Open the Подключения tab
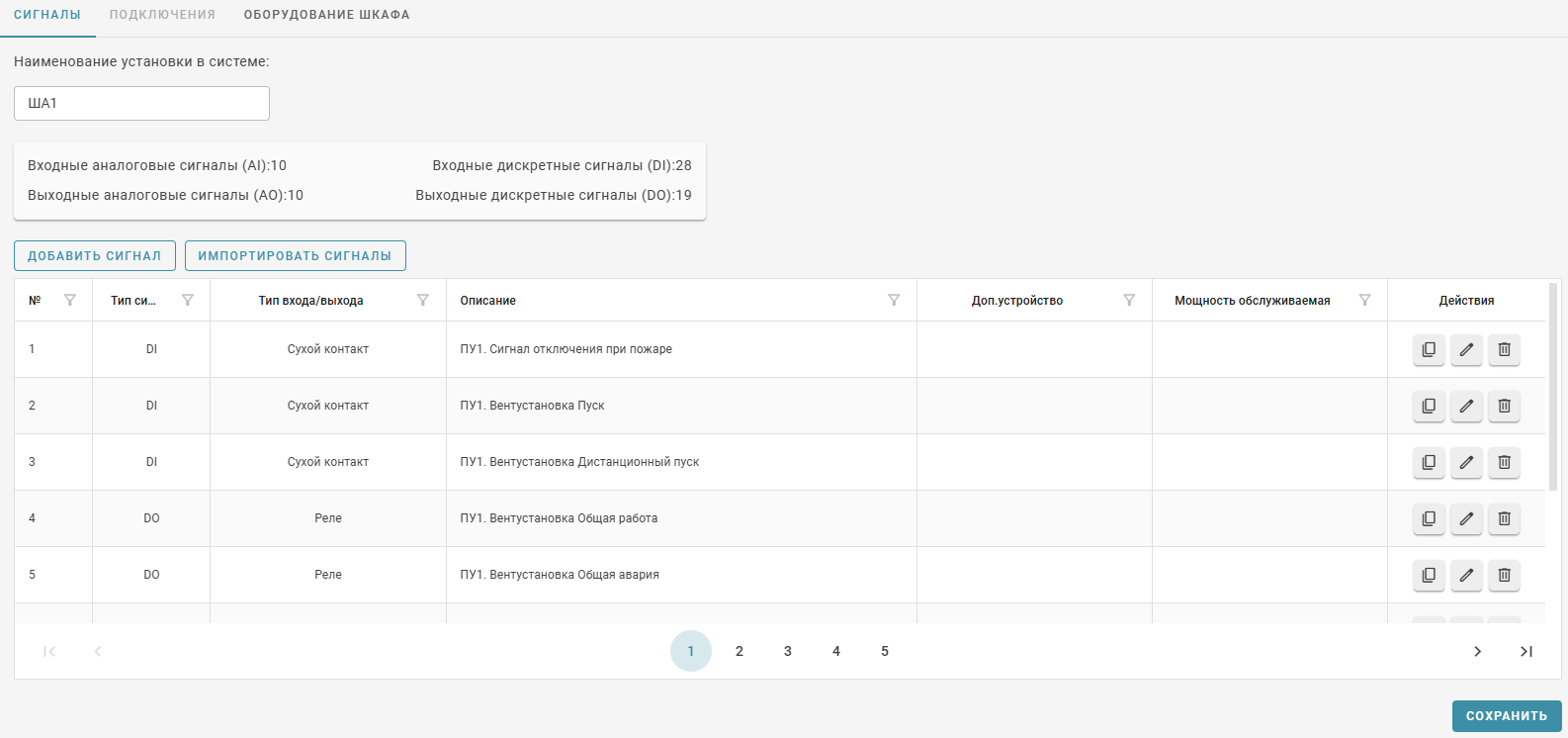The width and height of the screenshot is (1568, 738). point(162,15)
